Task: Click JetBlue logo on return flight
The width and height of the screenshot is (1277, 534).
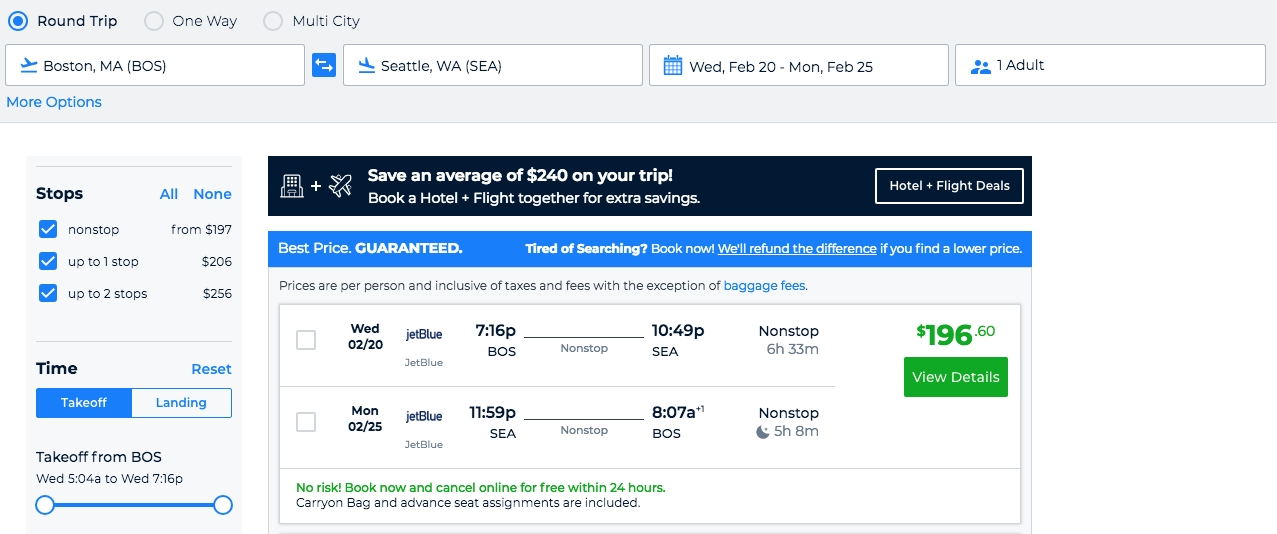Action: click(423, 416)
